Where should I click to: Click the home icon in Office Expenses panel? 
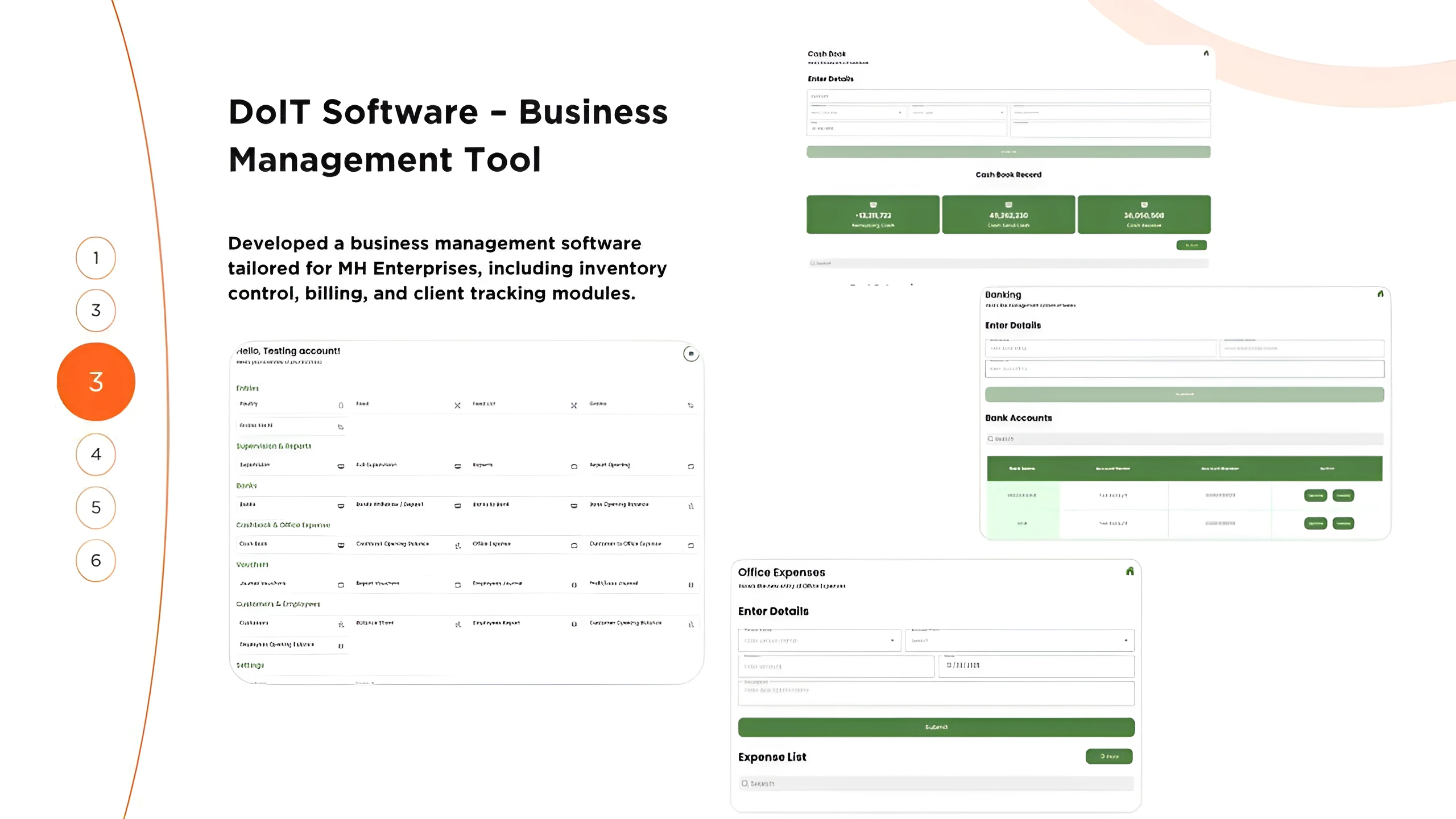(1130, 571)
